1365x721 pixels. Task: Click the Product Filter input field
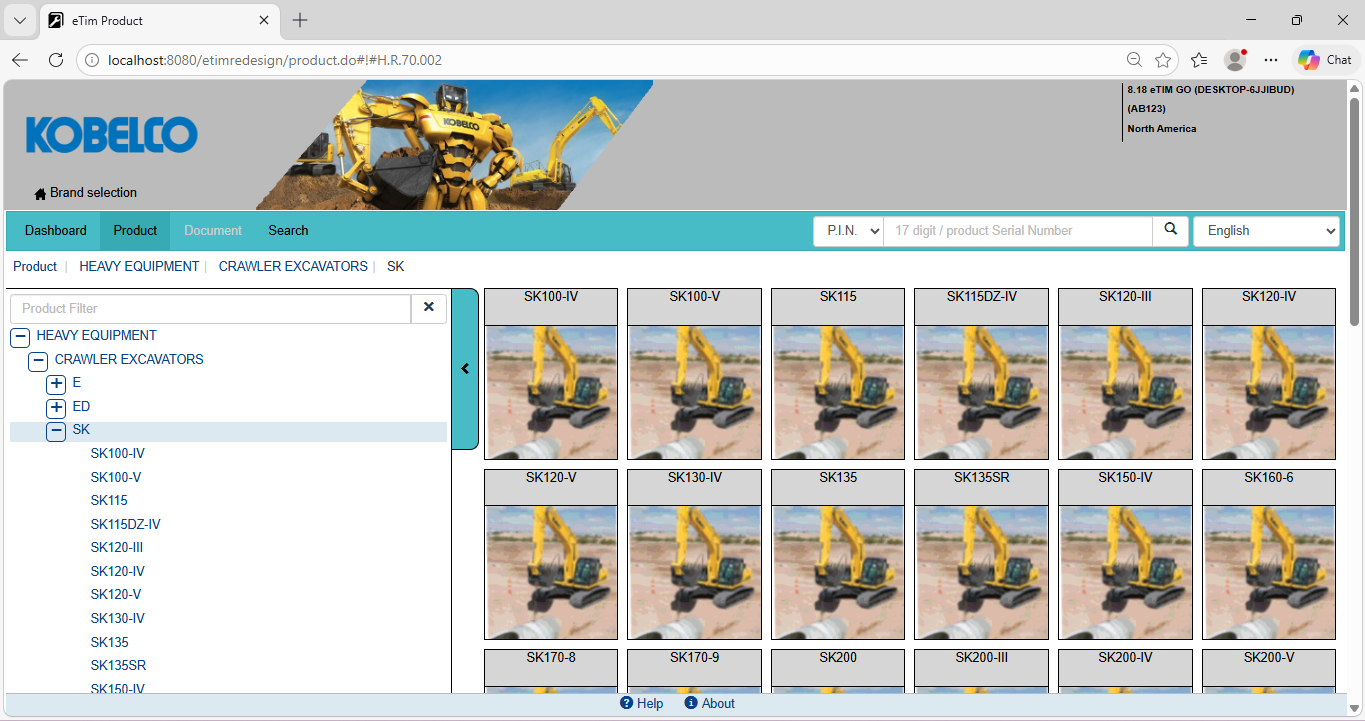click(x=210, y=308)
